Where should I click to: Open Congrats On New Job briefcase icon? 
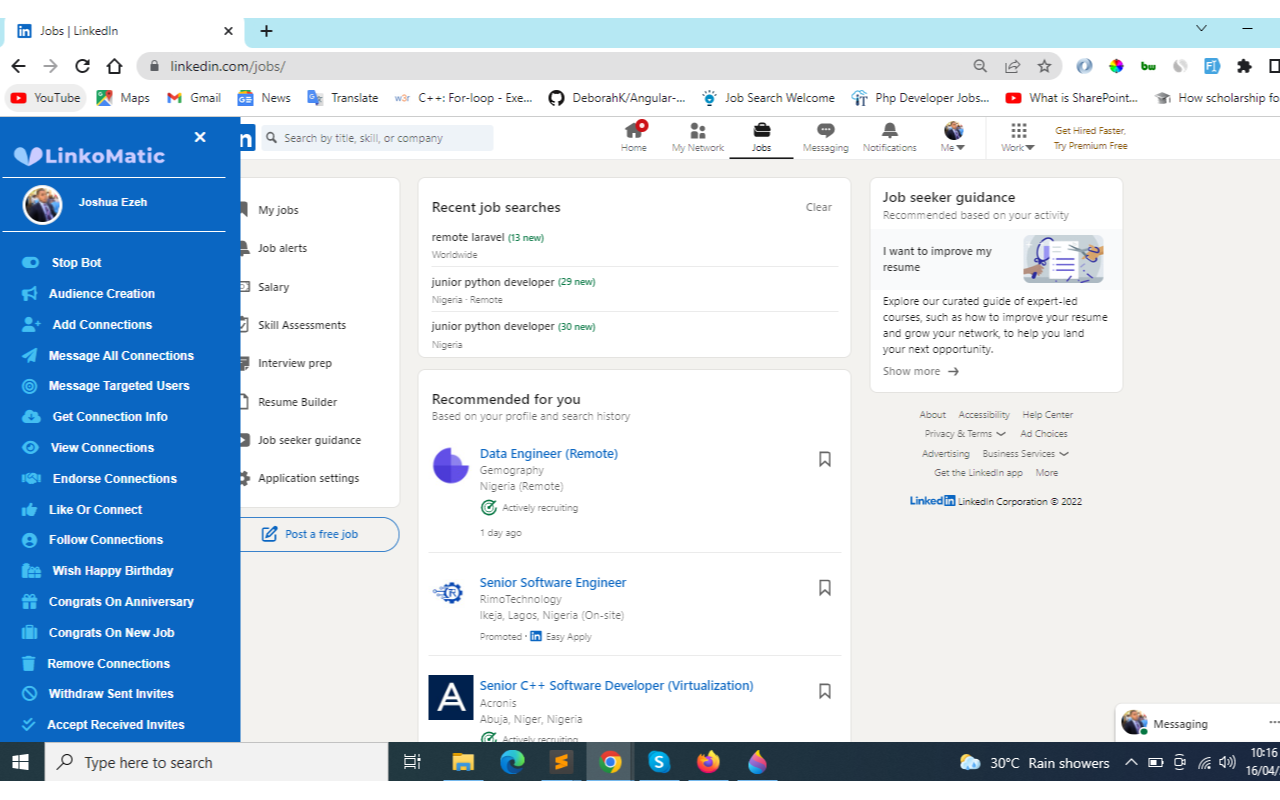coord(30,633)
